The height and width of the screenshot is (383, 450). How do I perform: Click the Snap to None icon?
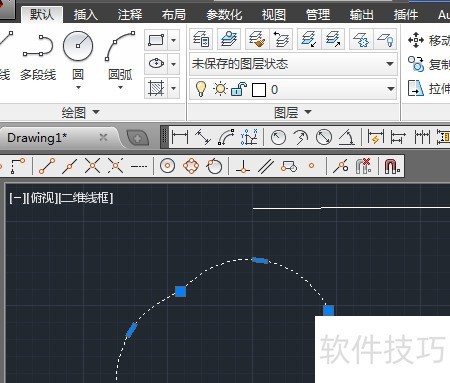click(363, 166)
